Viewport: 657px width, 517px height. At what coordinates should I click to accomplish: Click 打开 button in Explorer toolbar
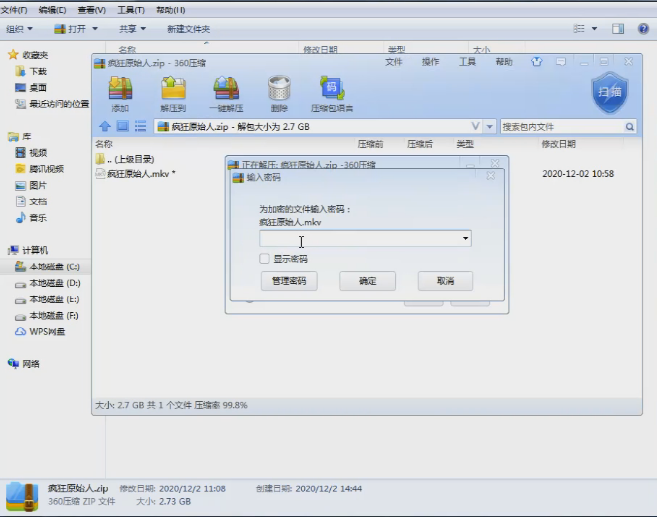tap(70, 29)
